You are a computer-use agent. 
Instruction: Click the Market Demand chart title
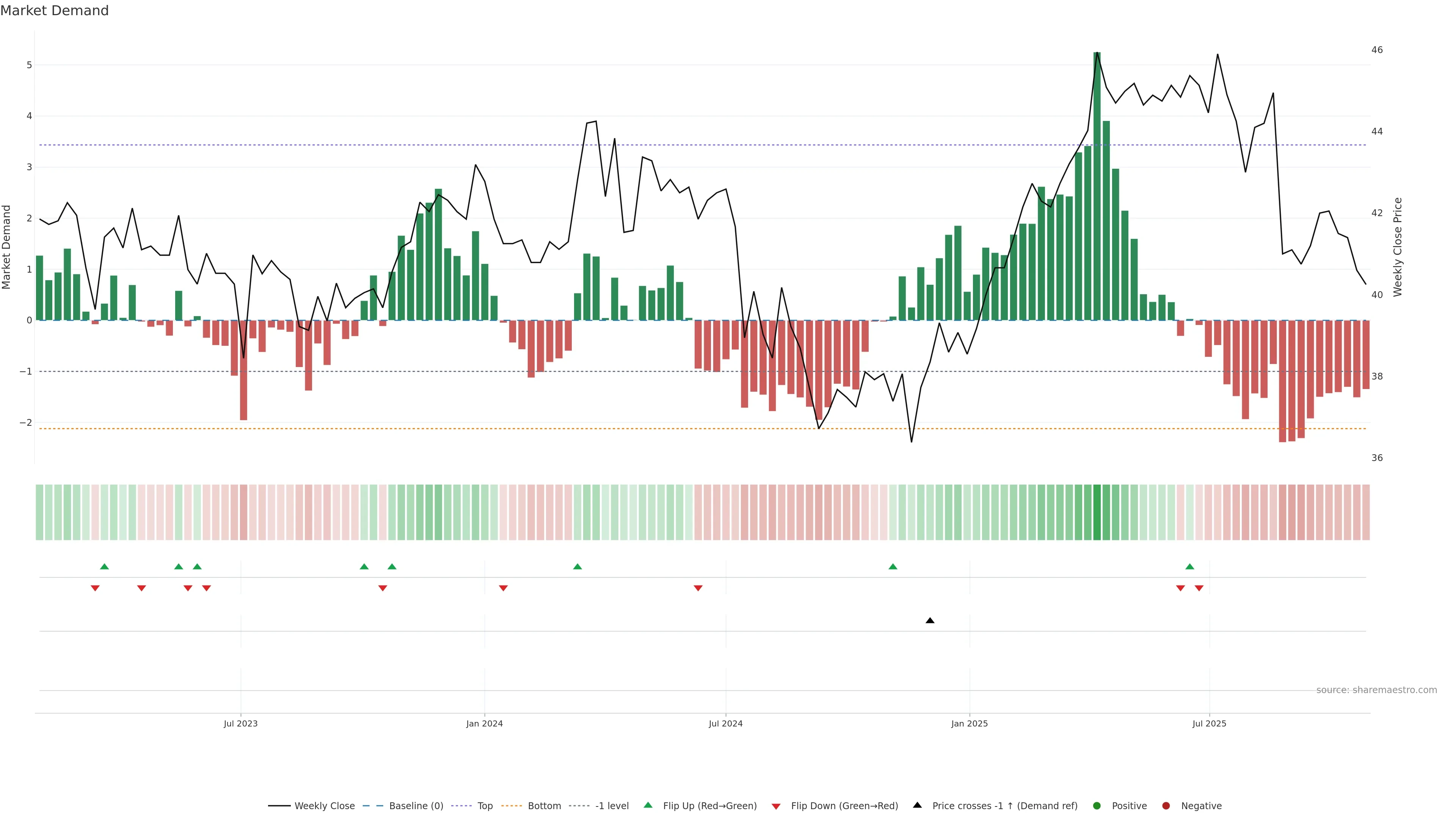click(x=54, y=10)
